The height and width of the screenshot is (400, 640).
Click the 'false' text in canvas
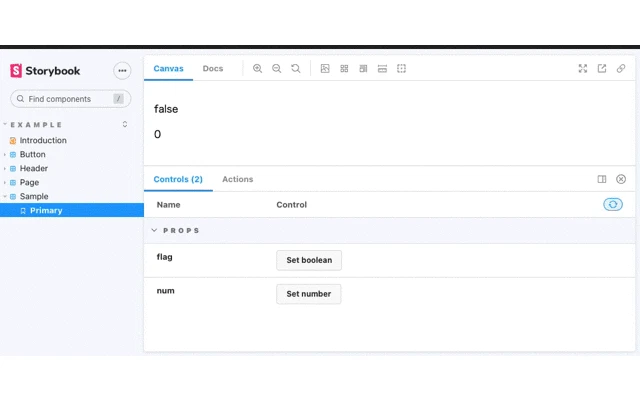(x=166, y=109)
